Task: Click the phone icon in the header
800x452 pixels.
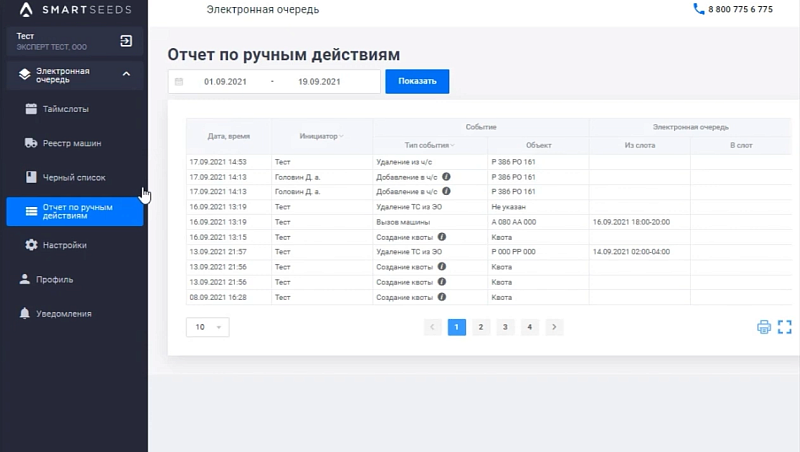Action: point(698,9)
